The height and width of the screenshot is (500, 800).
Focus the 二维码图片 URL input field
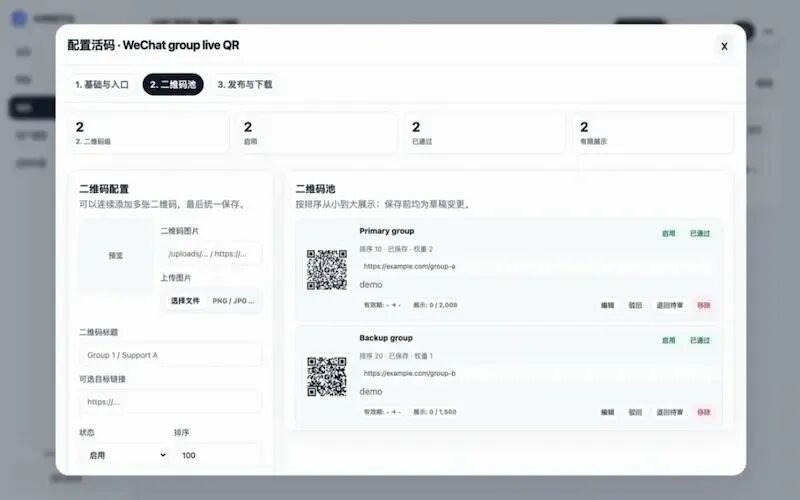pos(211,254)
